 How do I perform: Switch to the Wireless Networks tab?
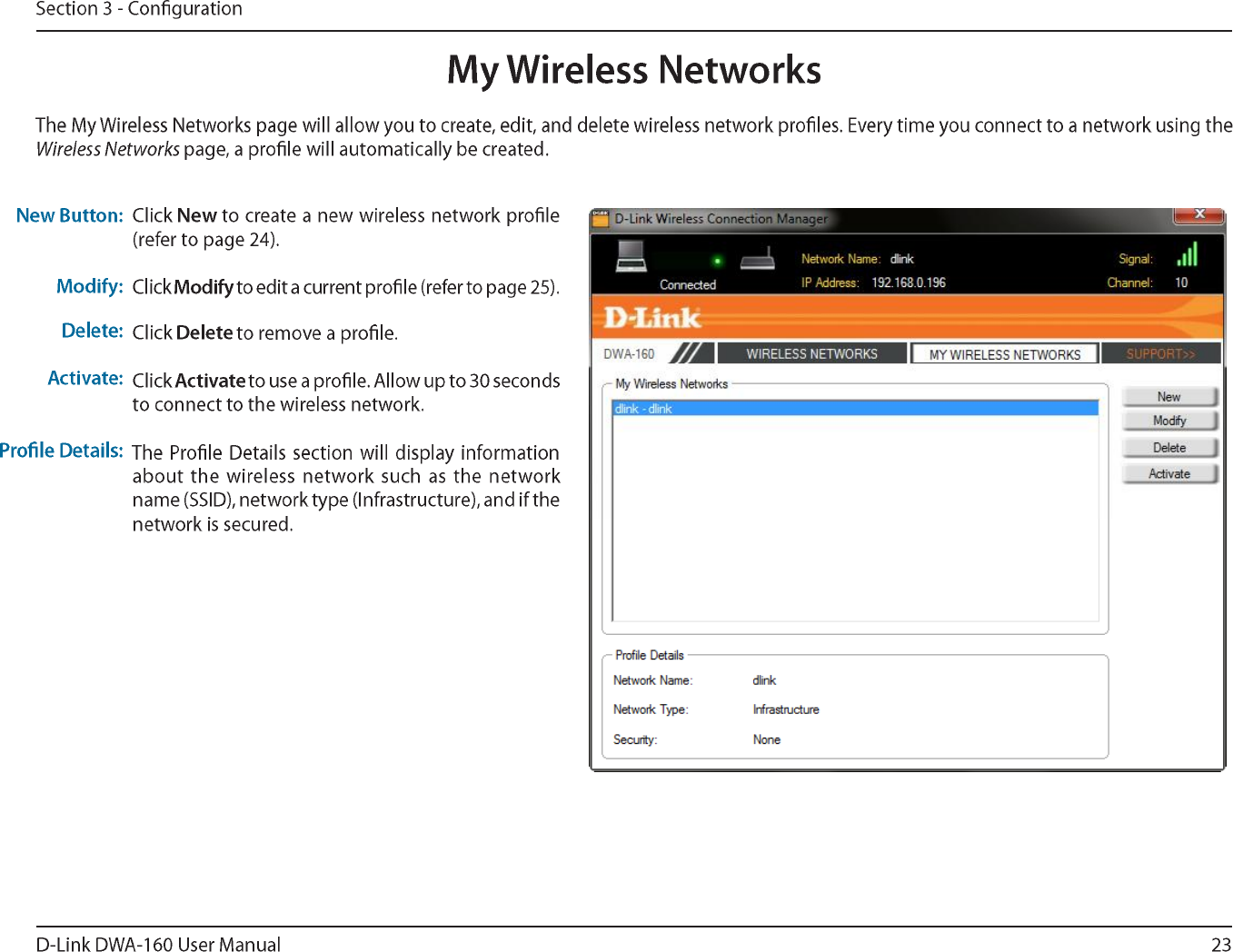tap(811, 353)
